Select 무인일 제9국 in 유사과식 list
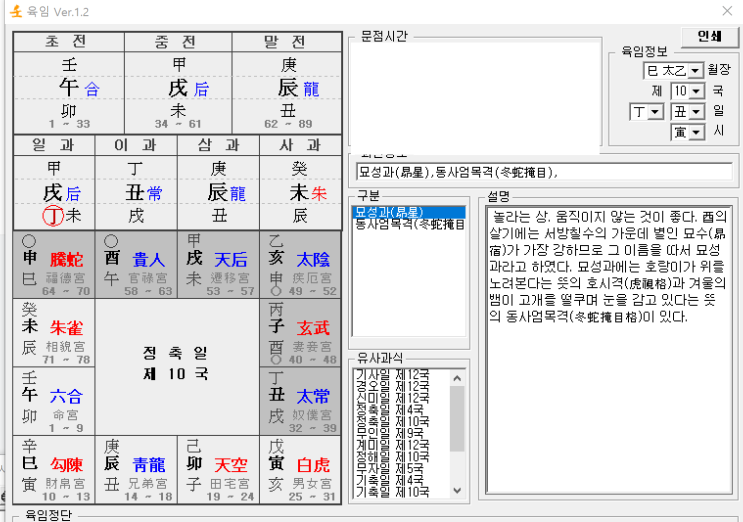Screen dimensions: 743x522 390,433
